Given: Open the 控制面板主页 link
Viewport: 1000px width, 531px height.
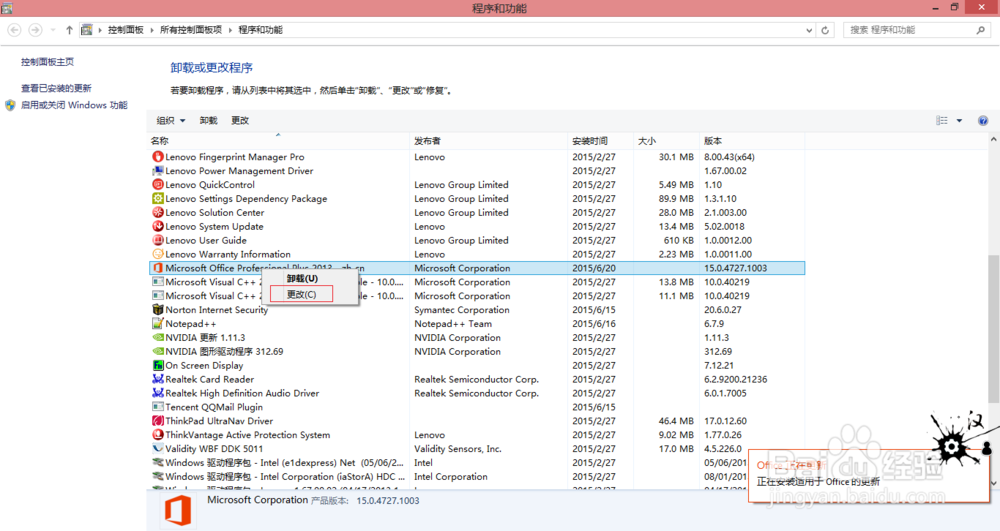Looking at the screenshot, I should click(x=47, y=62).
